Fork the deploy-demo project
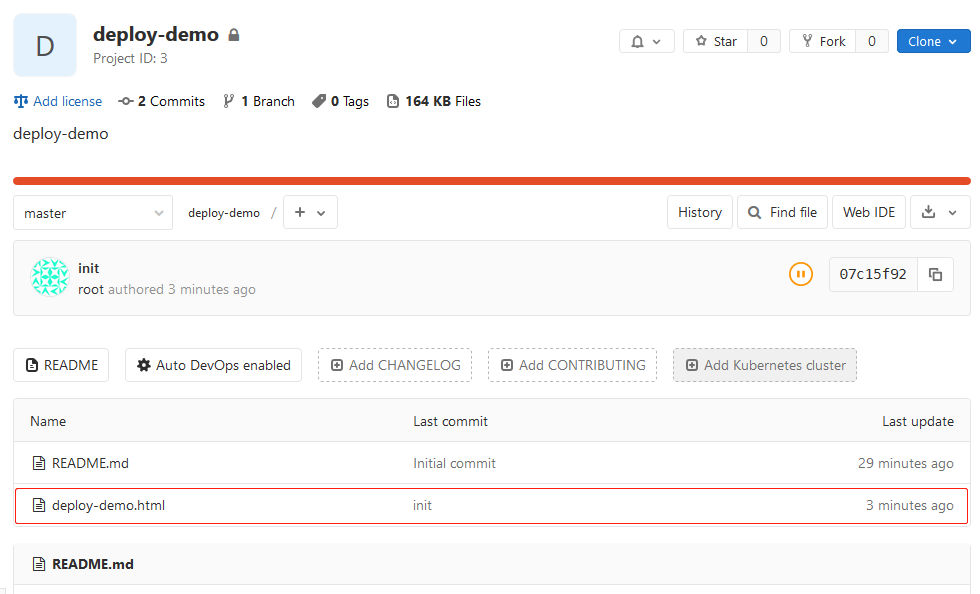 823,41
